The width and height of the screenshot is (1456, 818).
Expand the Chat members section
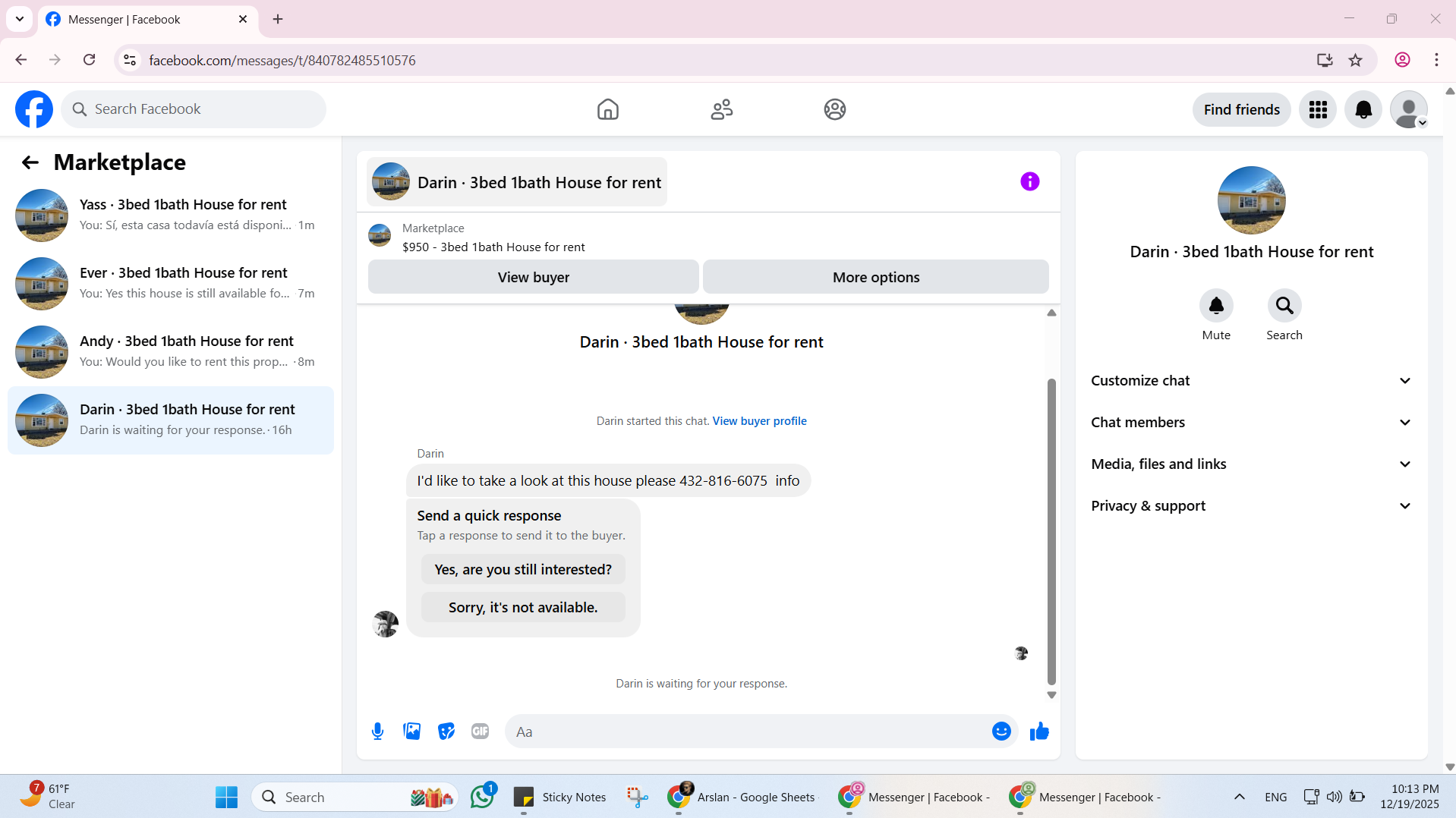pos(1251,423)
